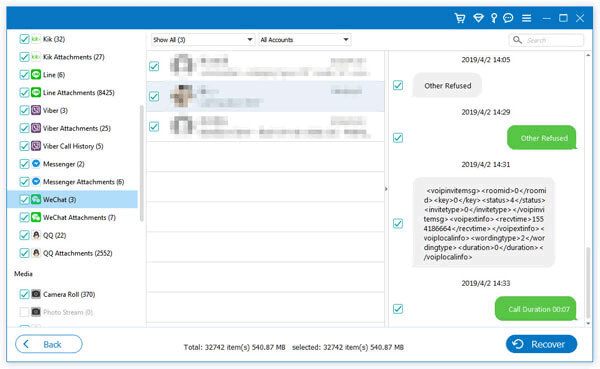Click the Viber Call History icon
Viewport: 600px width, 369px height.
(36, 146)
